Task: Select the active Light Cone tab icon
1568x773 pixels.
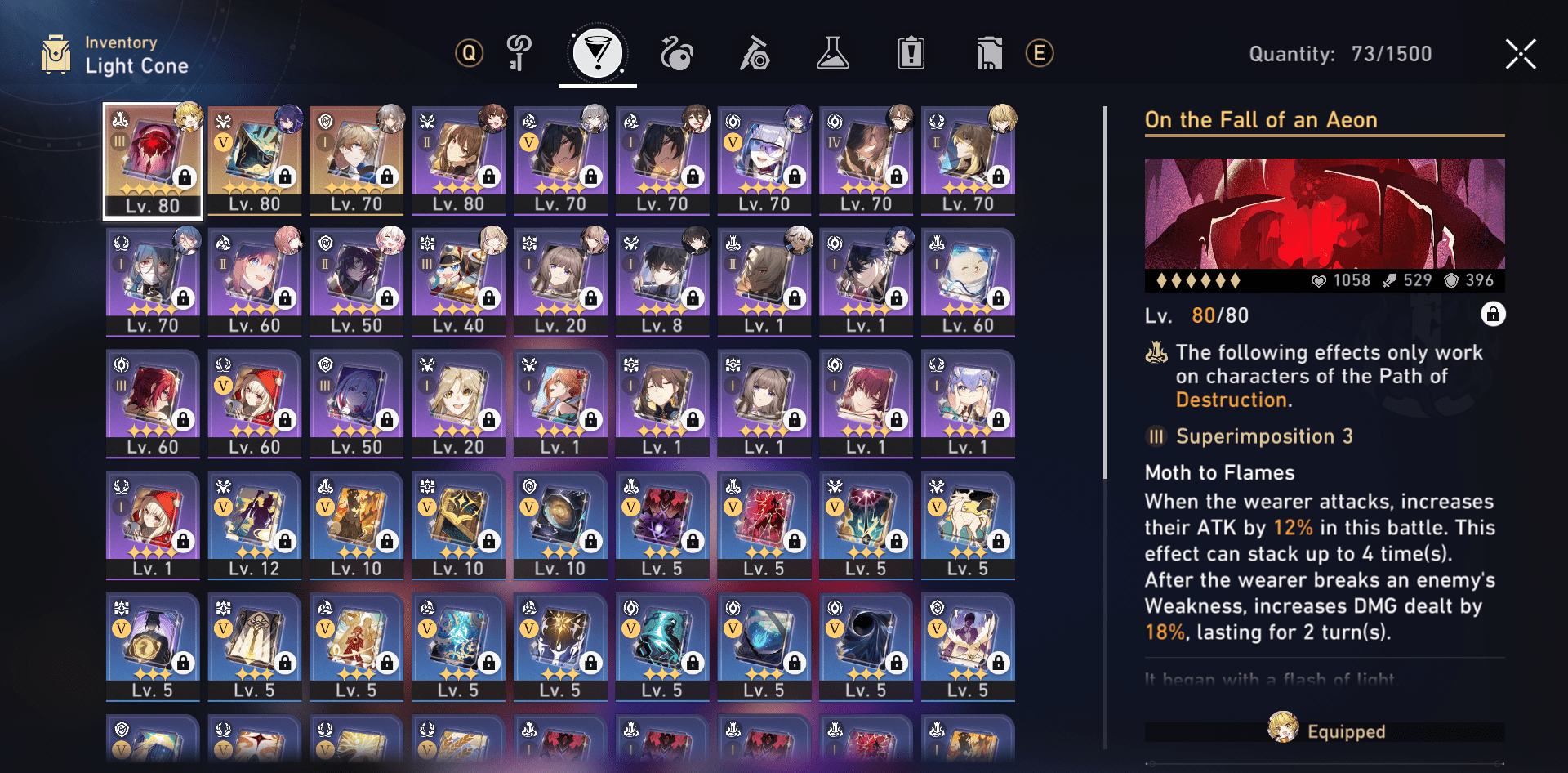Action: click(x=598, y=54)
